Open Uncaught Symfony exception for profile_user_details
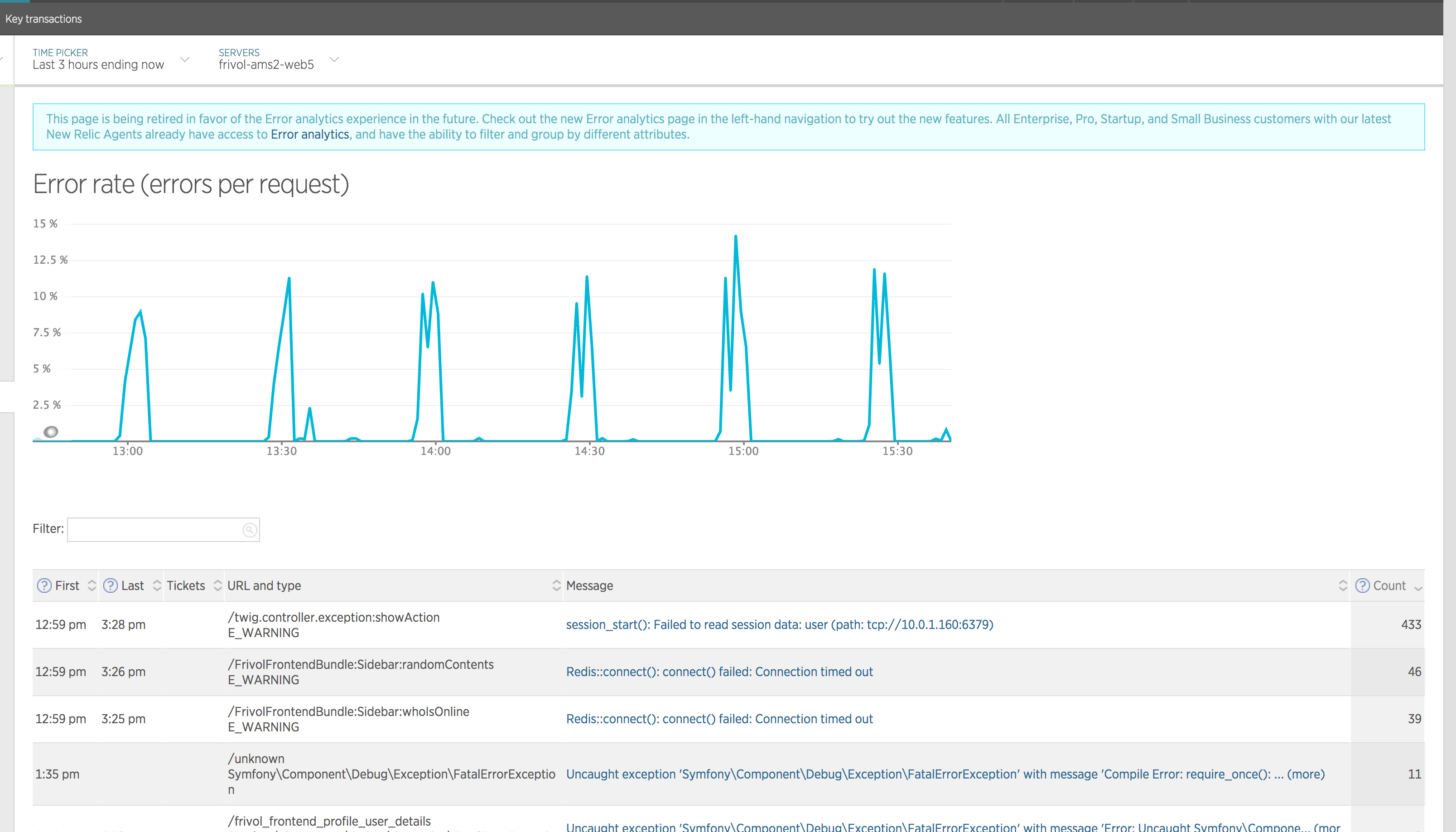Screen dimensions: 1456x832 (953, 827)
